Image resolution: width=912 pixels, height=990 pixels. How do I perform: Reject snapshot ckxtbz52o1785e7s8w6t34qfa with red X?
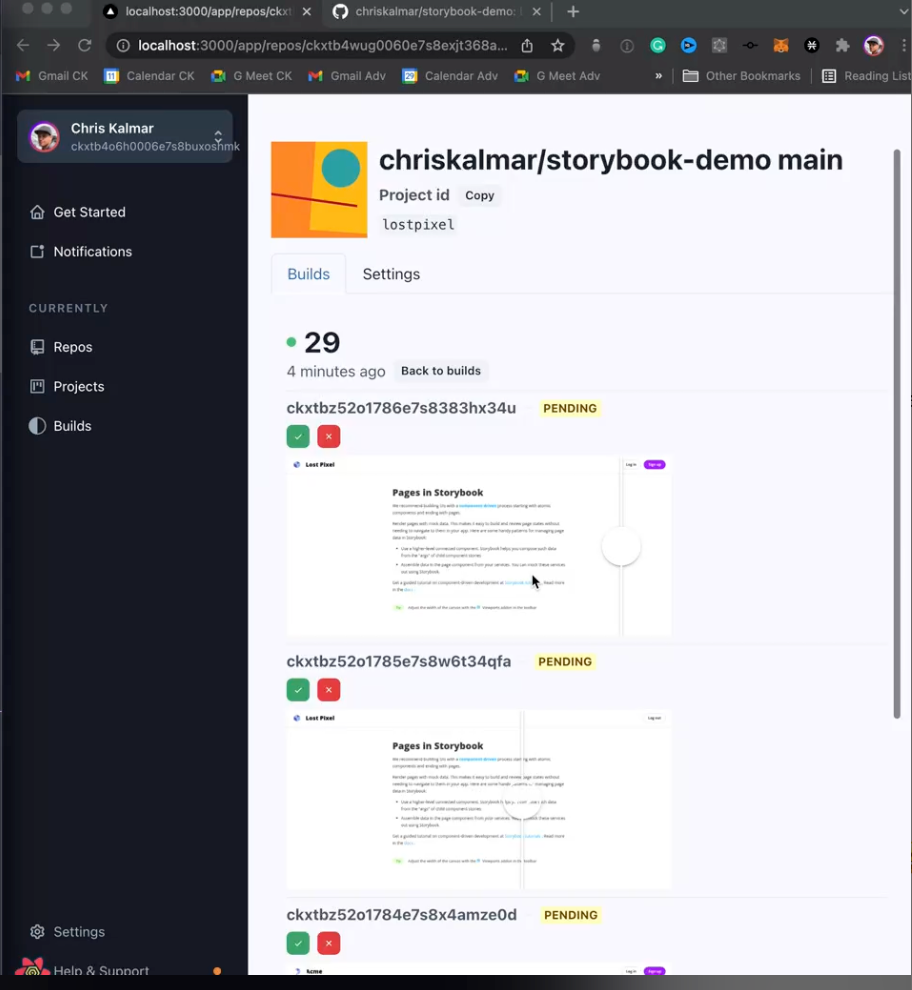point(328,690)
